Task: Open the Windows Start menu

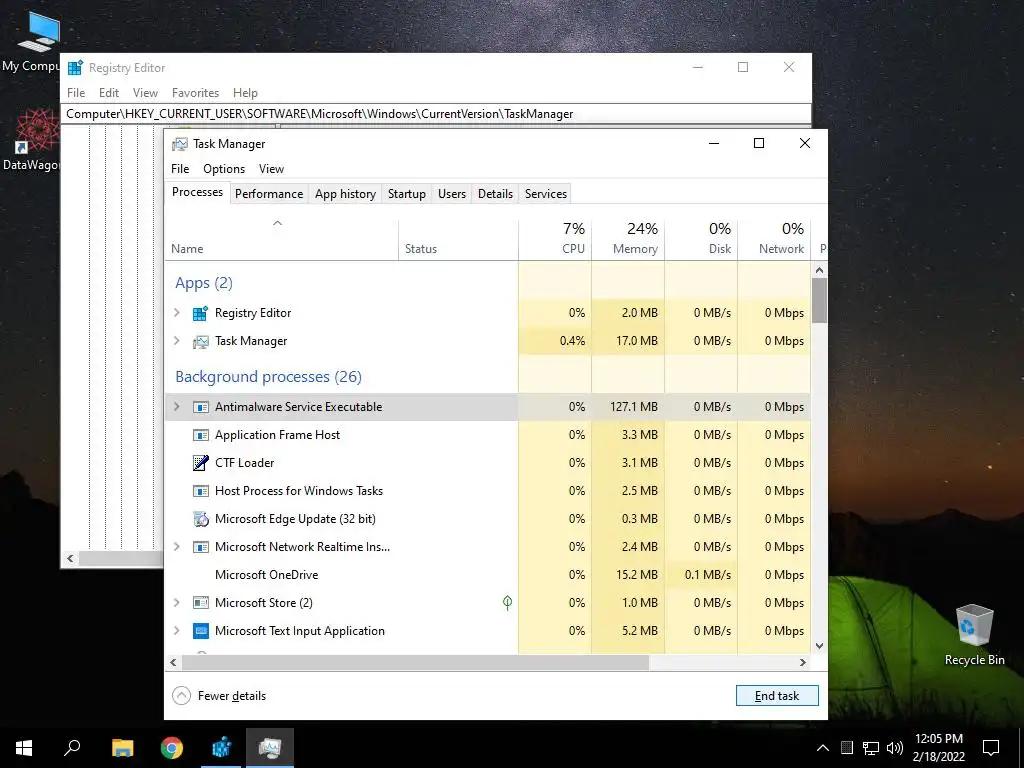Action: point(24,748)
